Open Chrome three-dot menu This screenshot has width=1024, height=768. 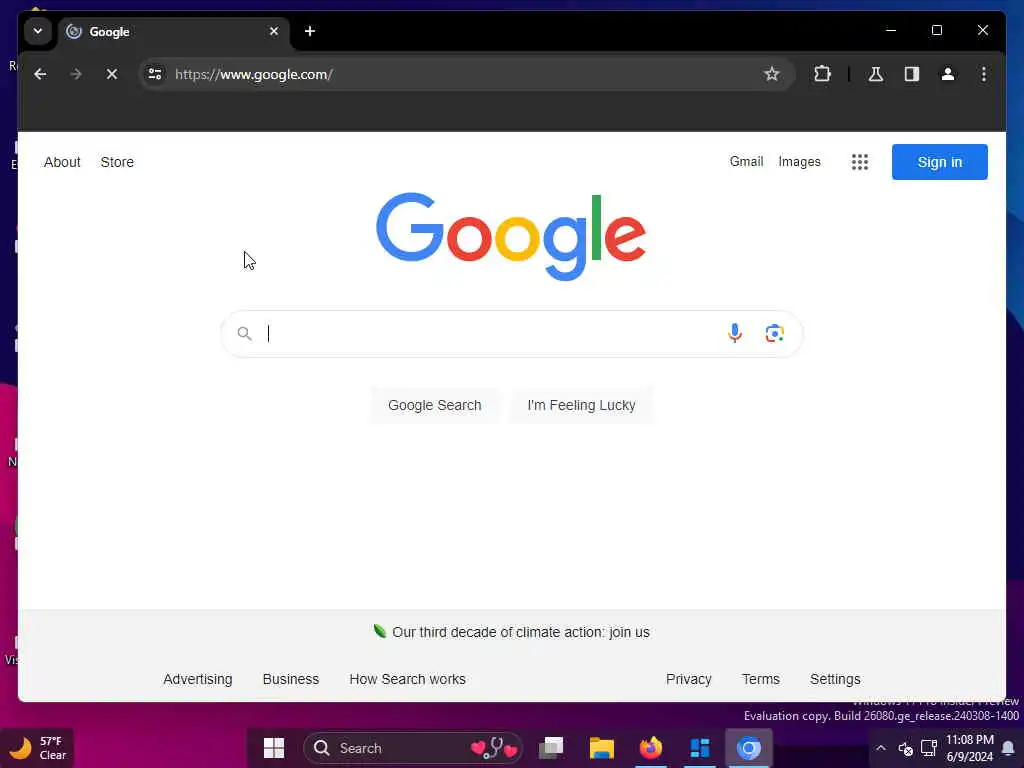click(x=984, y=74)
